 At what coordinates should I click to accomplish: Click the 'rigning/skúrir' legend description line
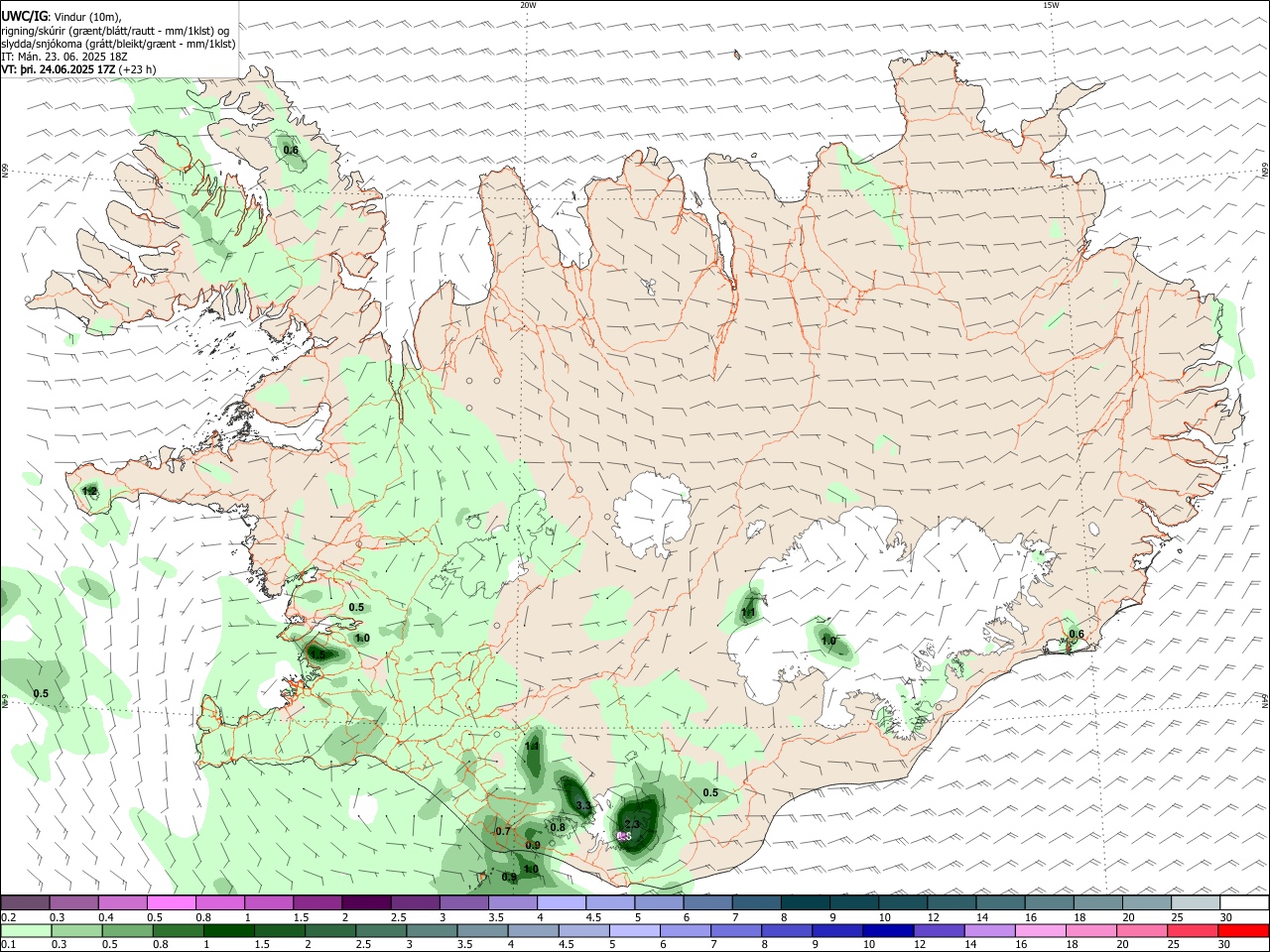(x=115, y=30)
